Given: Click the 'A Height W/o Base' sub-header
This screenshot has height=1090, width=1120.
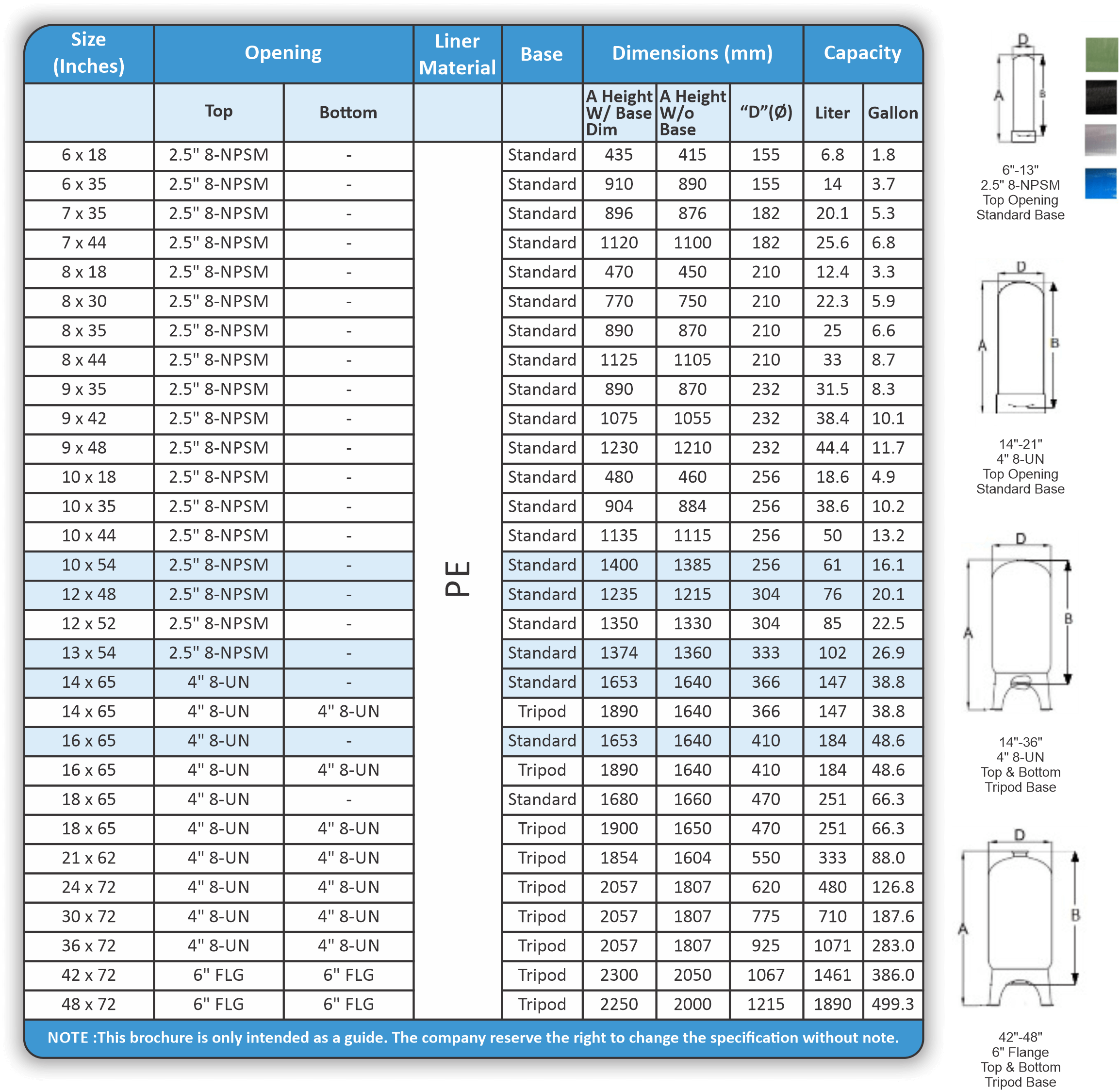Looking at the screenshot, I should (692, 112).
